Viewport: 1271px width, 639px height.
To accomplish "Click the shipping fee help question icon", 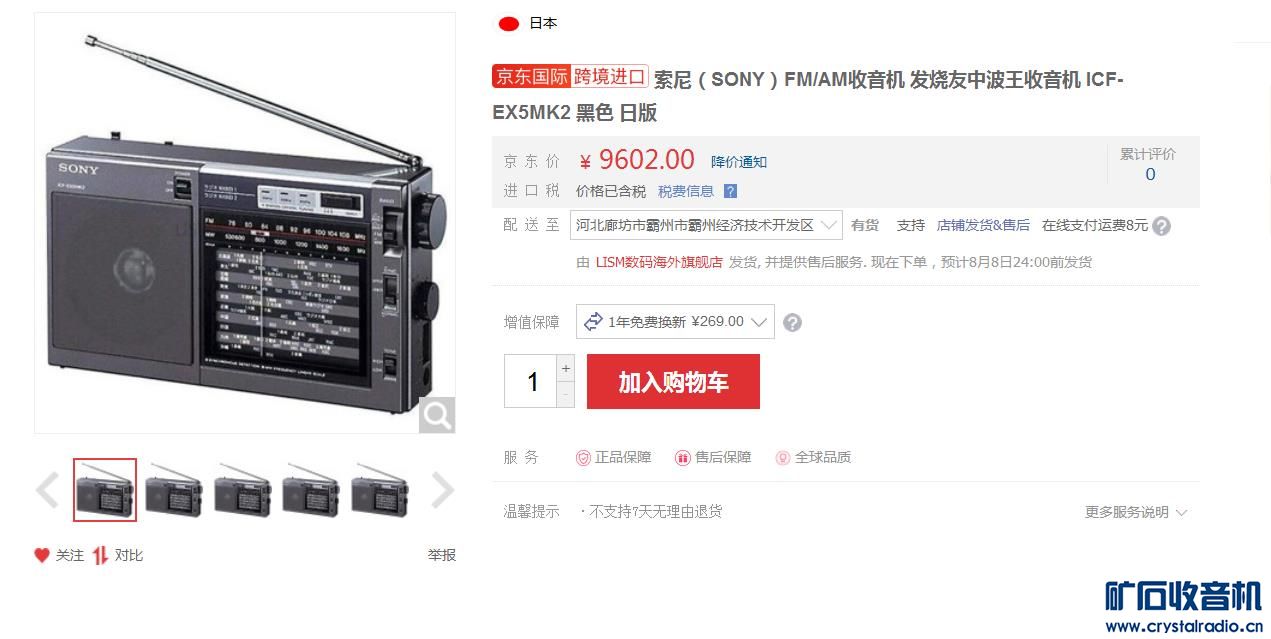I will pos(1161,226).
